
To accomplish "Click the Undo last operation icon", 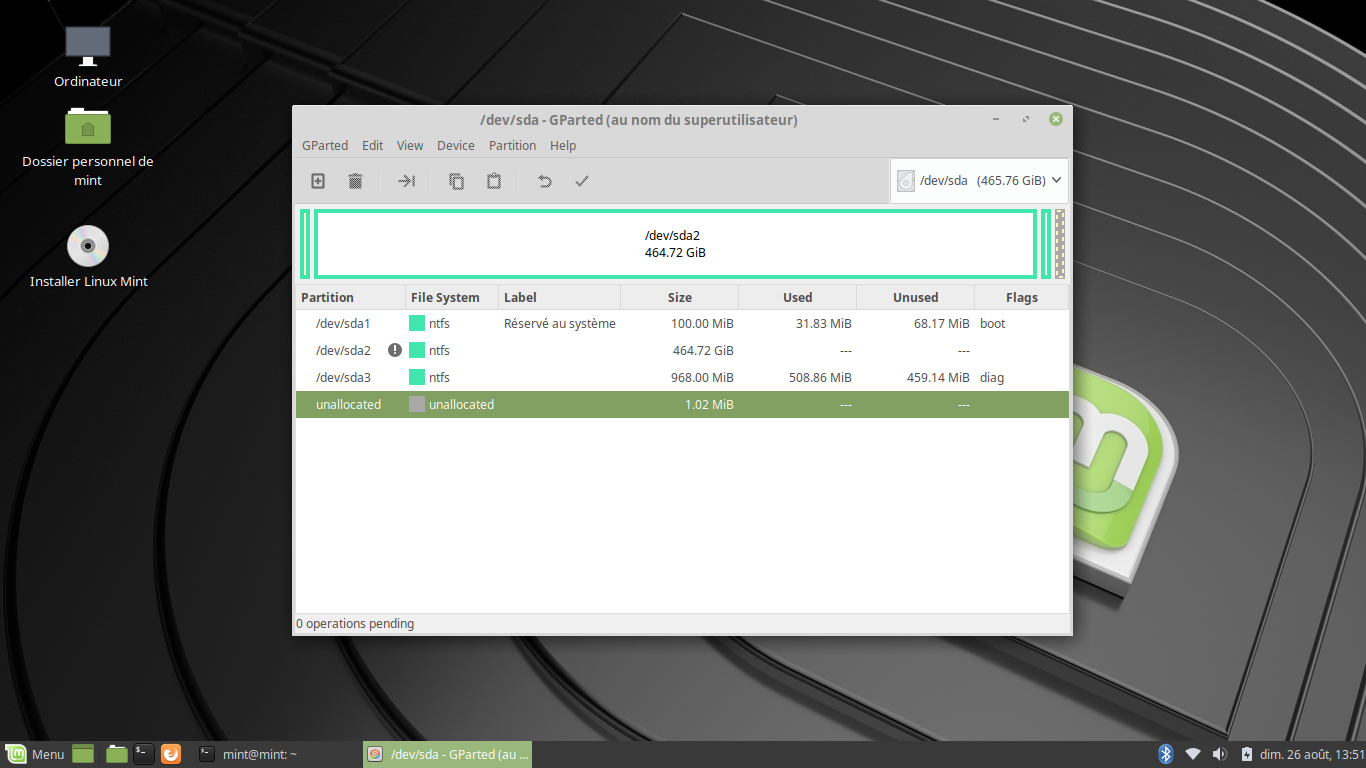I will [x=544, y=181].
